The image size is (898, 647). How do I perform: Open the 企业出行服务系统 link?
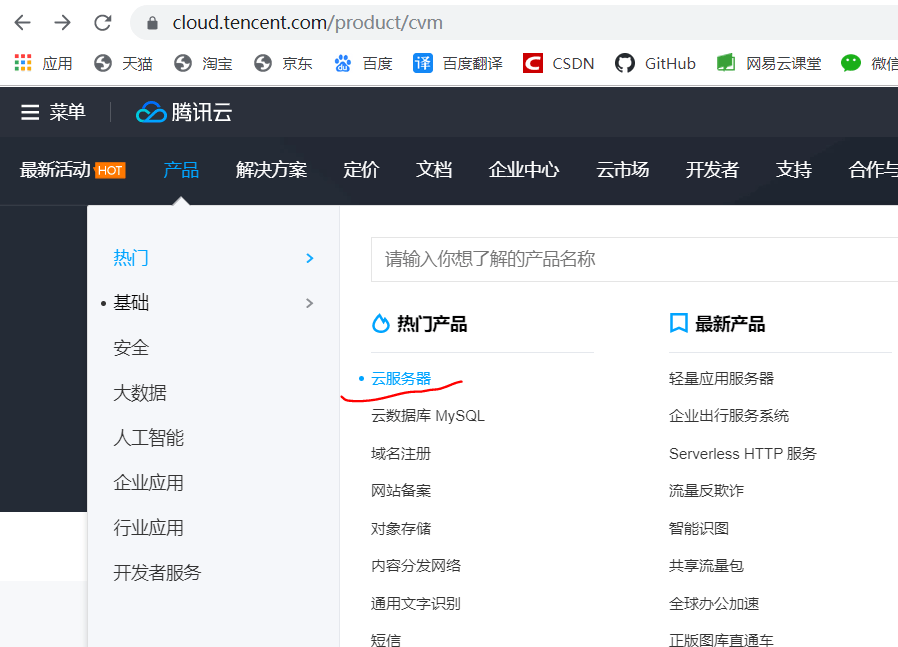point(728,416)
